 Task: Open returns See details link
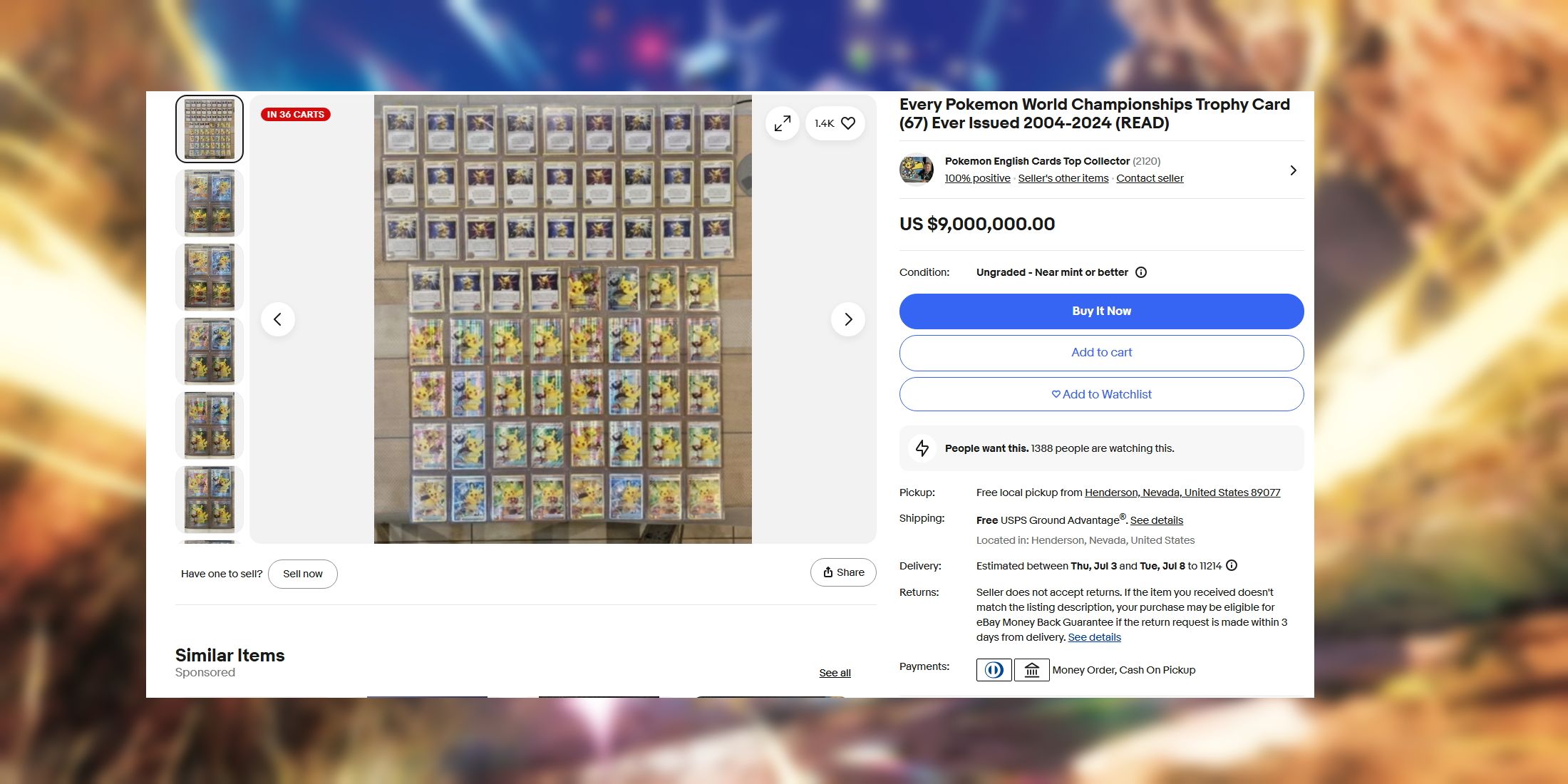[1095, 637]
